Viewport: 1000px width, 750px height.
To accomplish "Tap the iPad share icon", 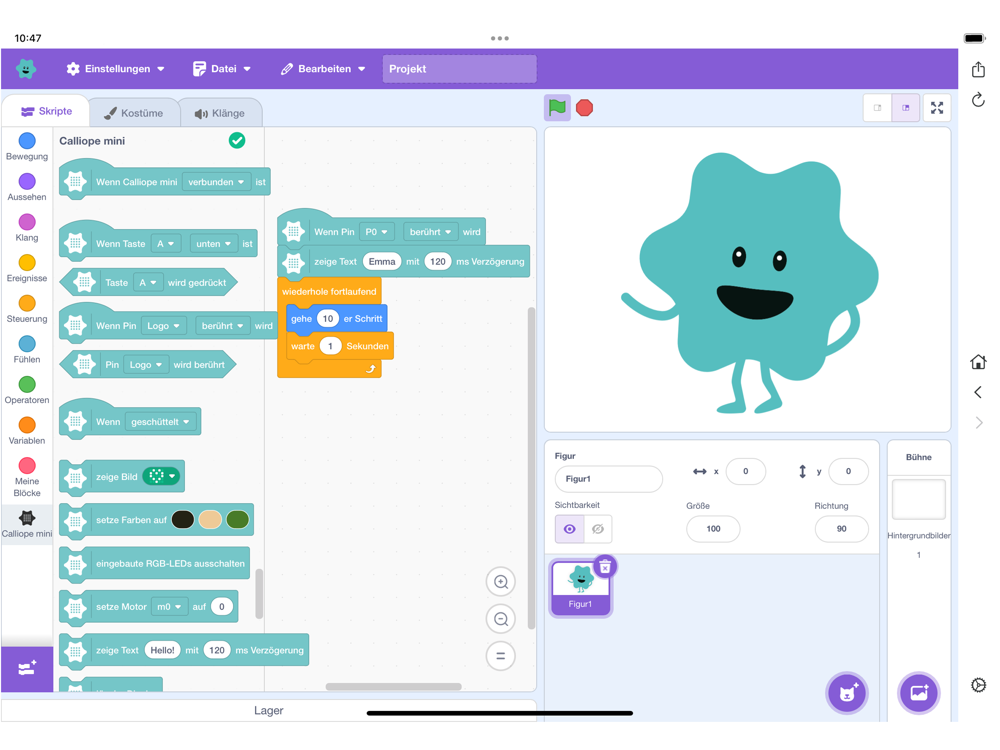I will click(978, 69).
